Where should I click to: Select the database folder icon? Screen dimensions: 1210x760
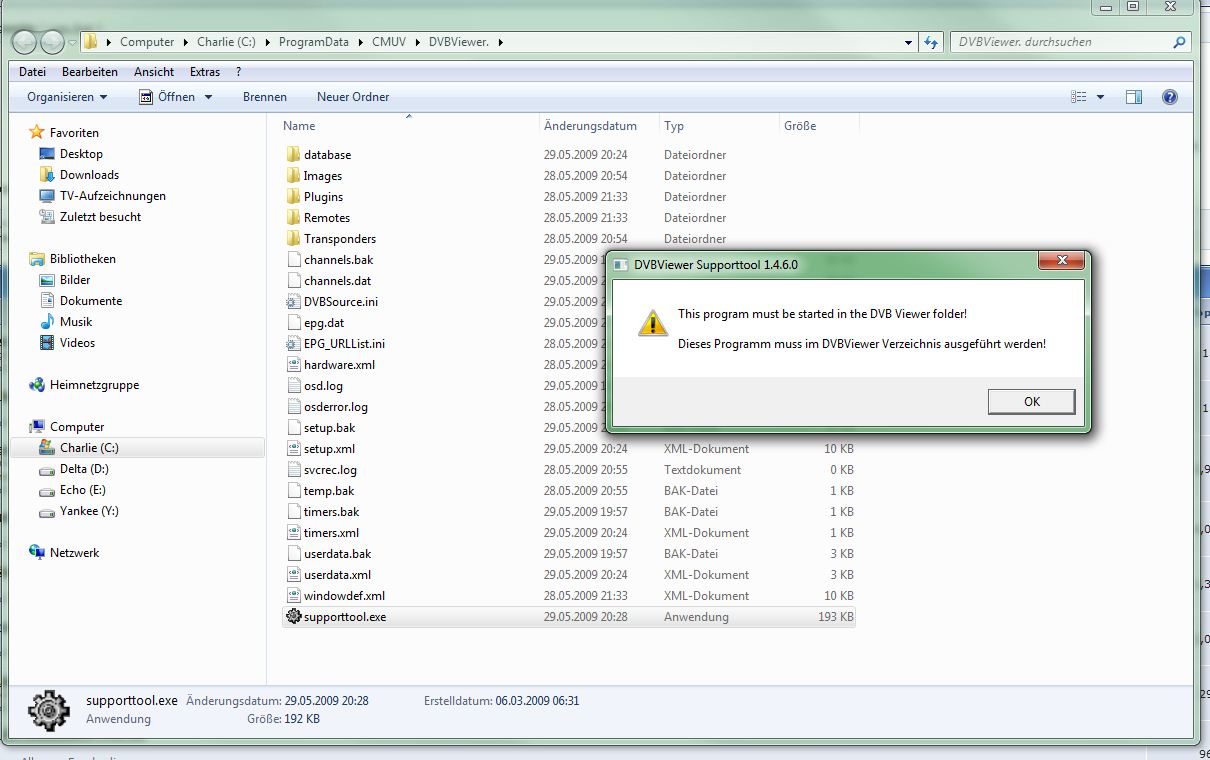coord(293,155)
